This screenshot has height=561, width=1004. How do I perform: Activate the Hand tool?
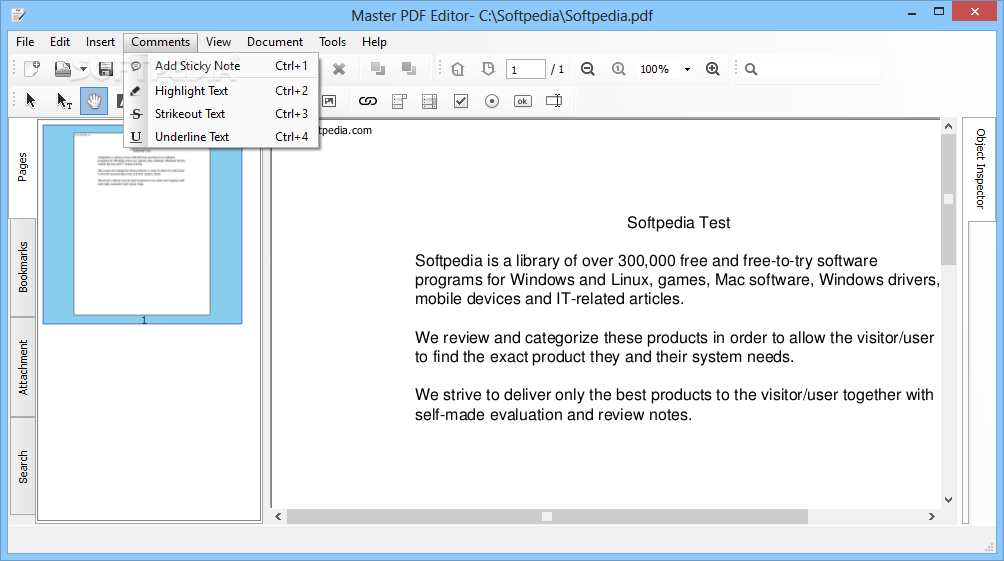click(94, 101)
